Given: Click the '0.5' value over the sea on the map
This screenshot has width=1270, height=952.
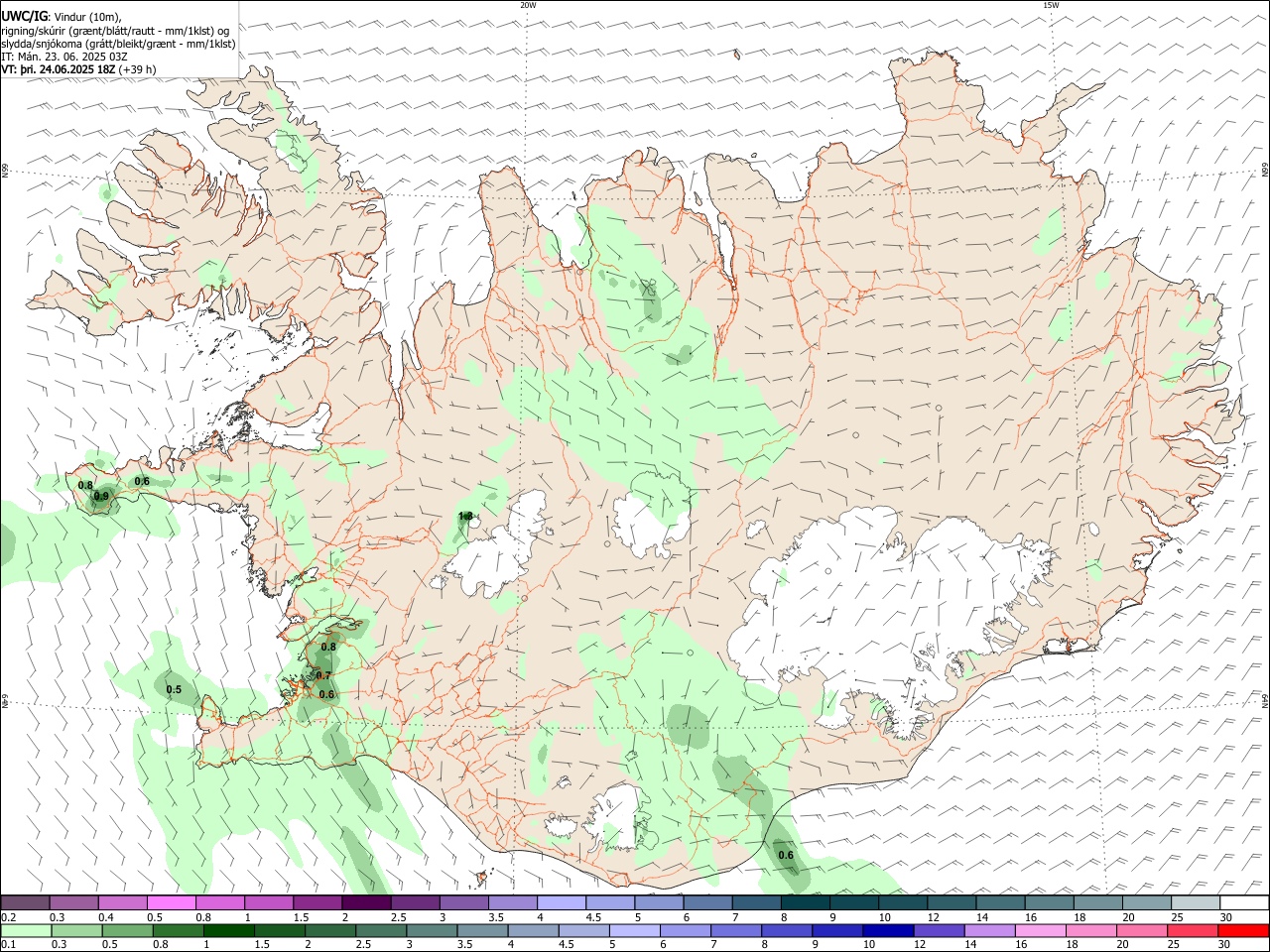Looking at the screenshot, I should [x=174, y=690].
